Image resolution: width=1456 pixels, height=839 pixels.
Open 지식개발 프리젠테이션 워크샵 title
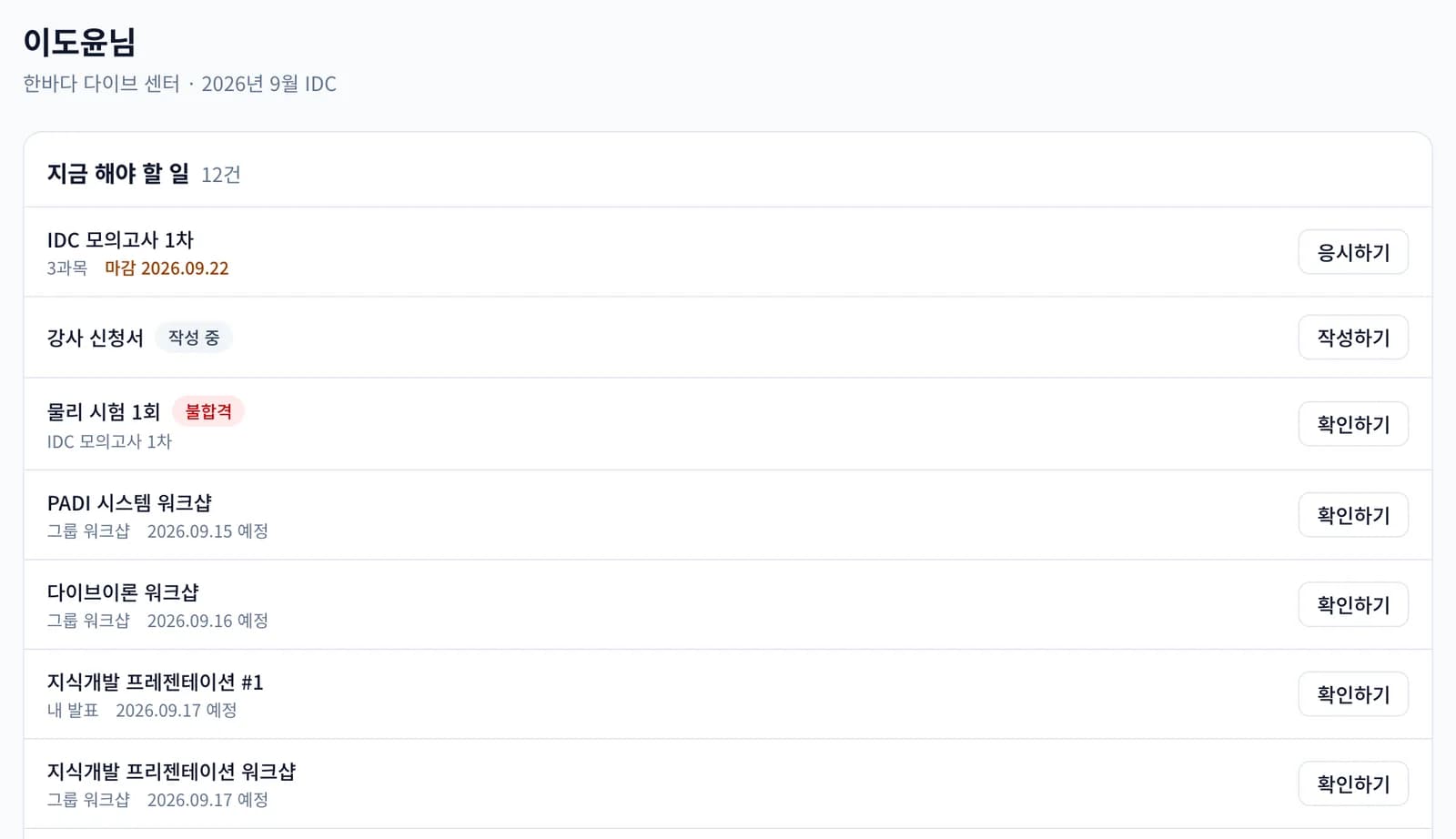pyautogui.click(x=172, y=772)
